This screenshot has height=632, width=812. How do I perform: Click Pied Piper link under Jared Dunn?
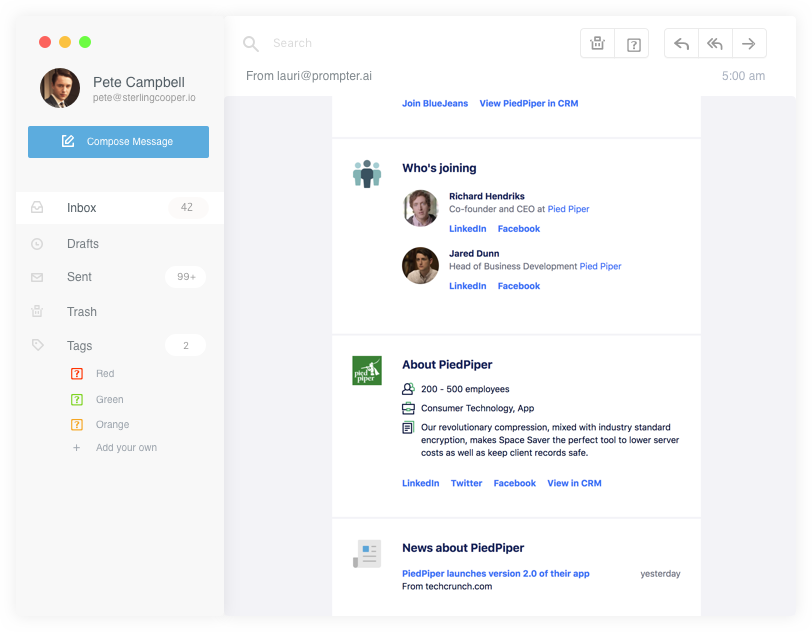[600, 266]
